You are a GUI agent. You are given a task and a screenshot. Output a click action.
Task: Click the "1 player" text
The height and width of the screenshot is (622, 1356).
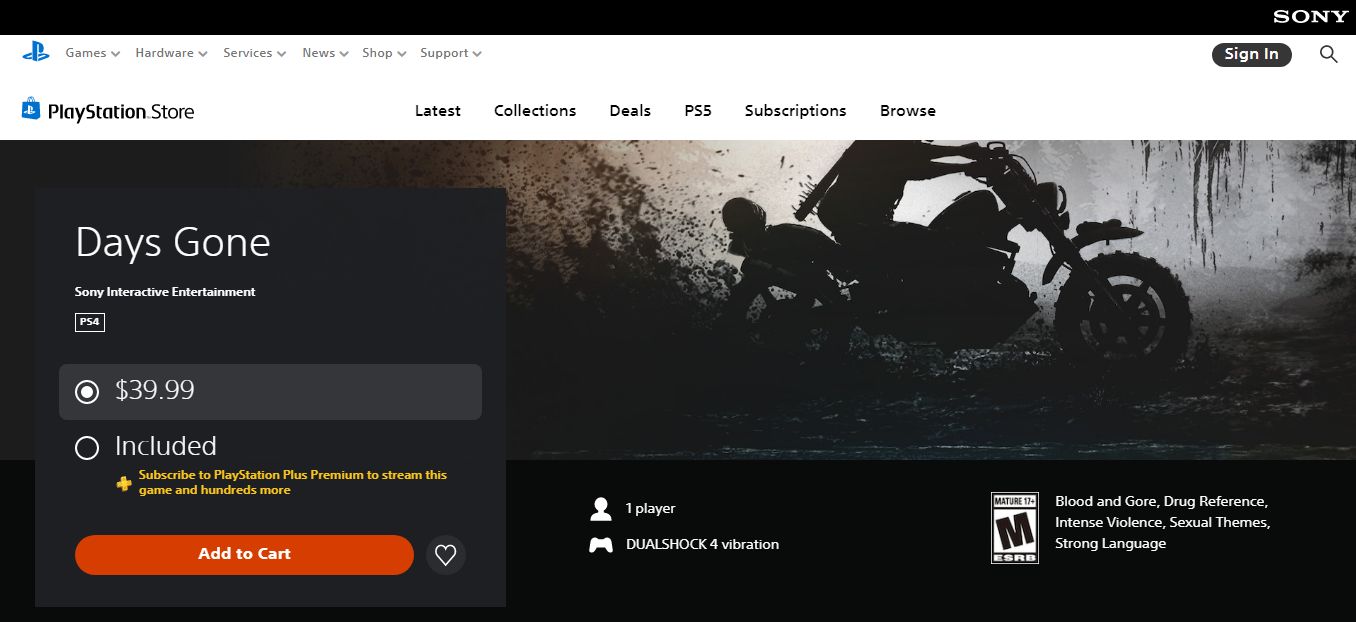click(651, 509)
